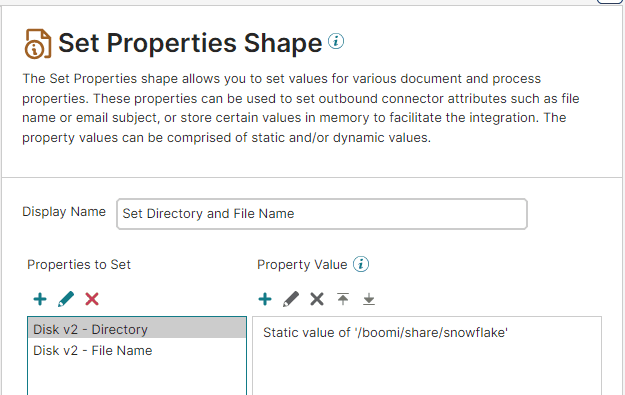
Task: Delete the selected property using the red X
Action: point(92,299)
